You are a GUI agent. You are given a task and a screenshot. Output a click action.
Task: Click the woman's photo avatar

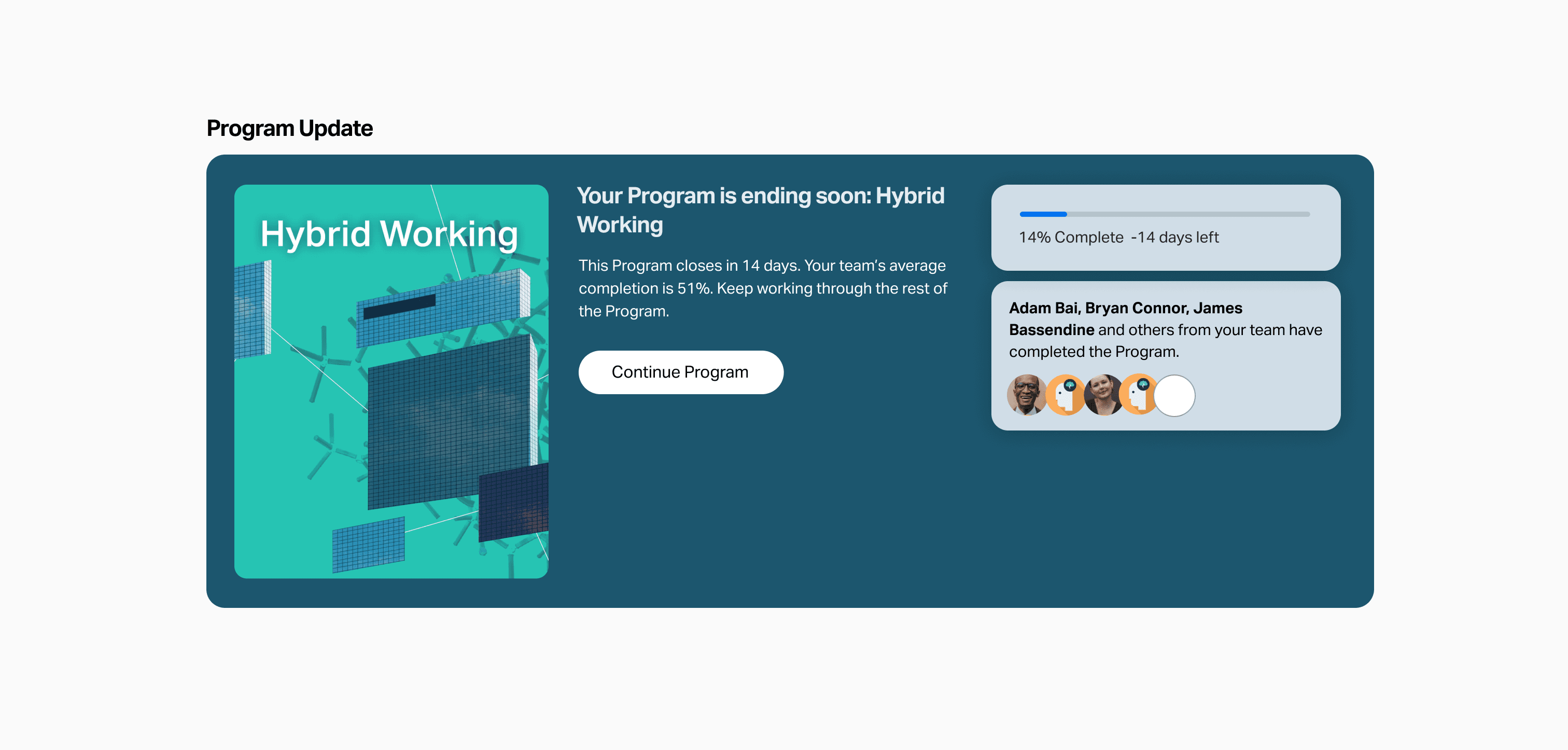coord(1102,395)
